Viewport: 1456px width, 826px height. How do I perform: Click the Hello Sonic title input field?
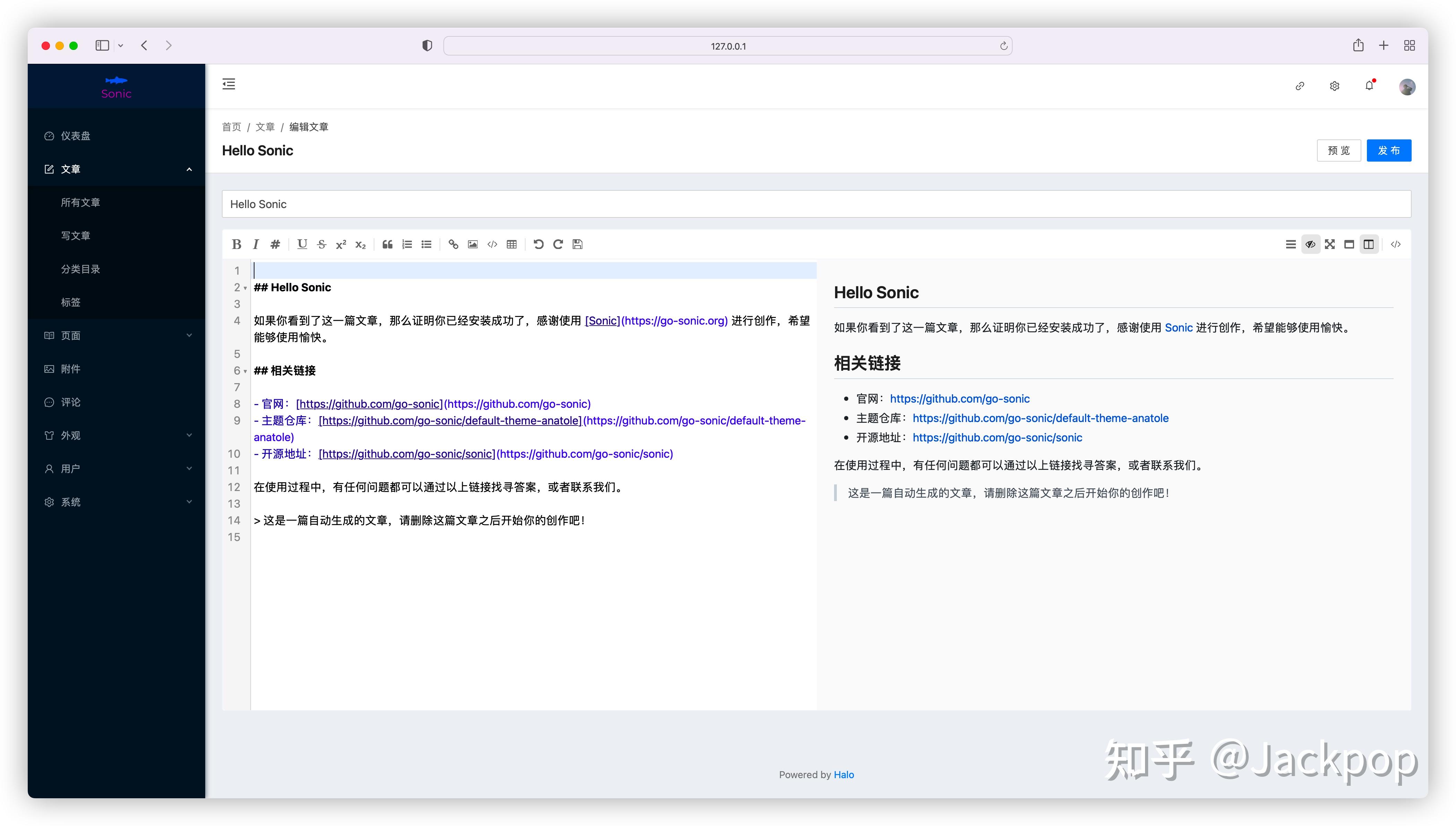pyautogui.click(x=816, y=204)
